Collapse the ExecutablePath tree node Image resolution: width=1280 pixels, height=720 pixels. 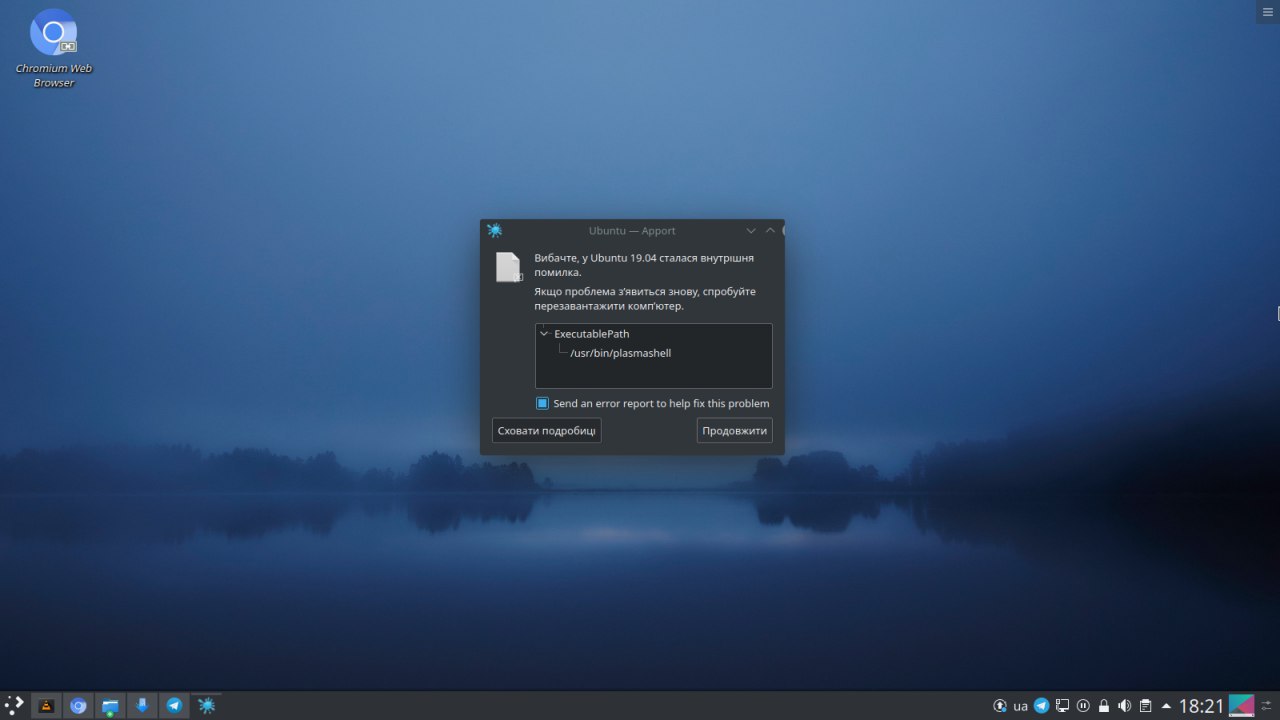pyautogui.click(x=544, y=334)
